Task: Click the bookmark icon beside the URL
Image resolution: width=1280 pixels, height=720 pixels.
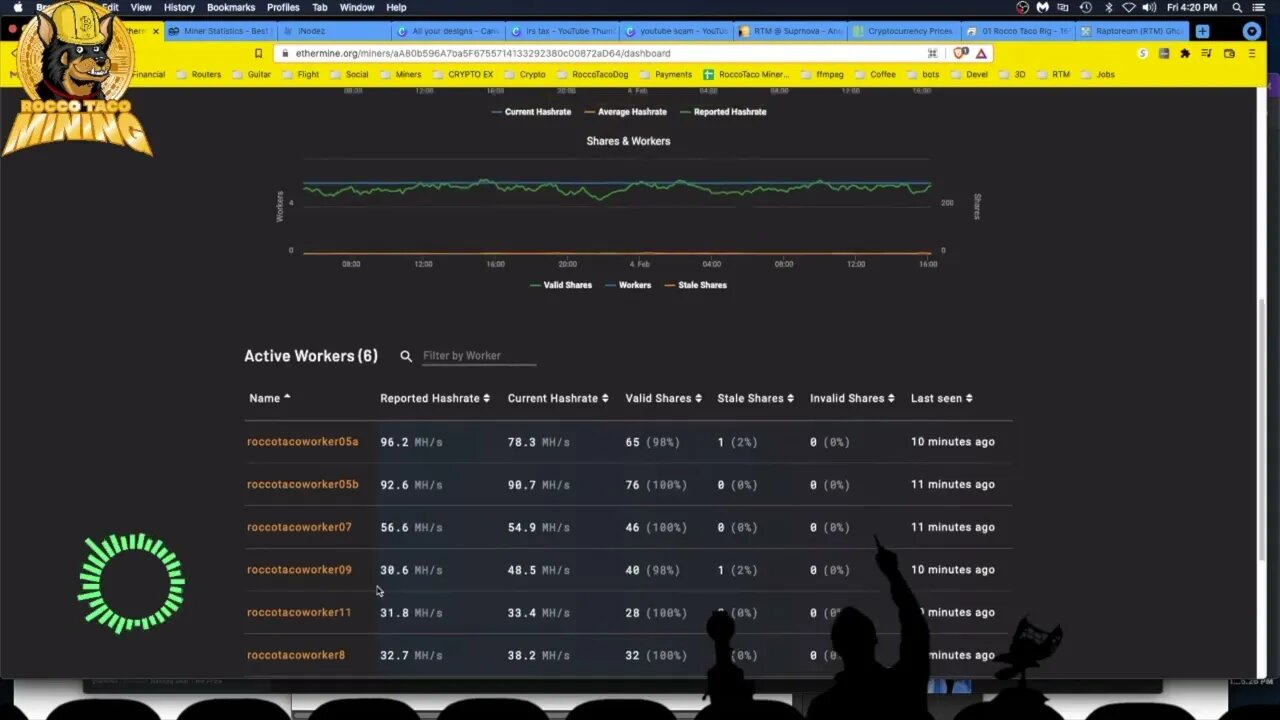Action: (x=258, y=53)
